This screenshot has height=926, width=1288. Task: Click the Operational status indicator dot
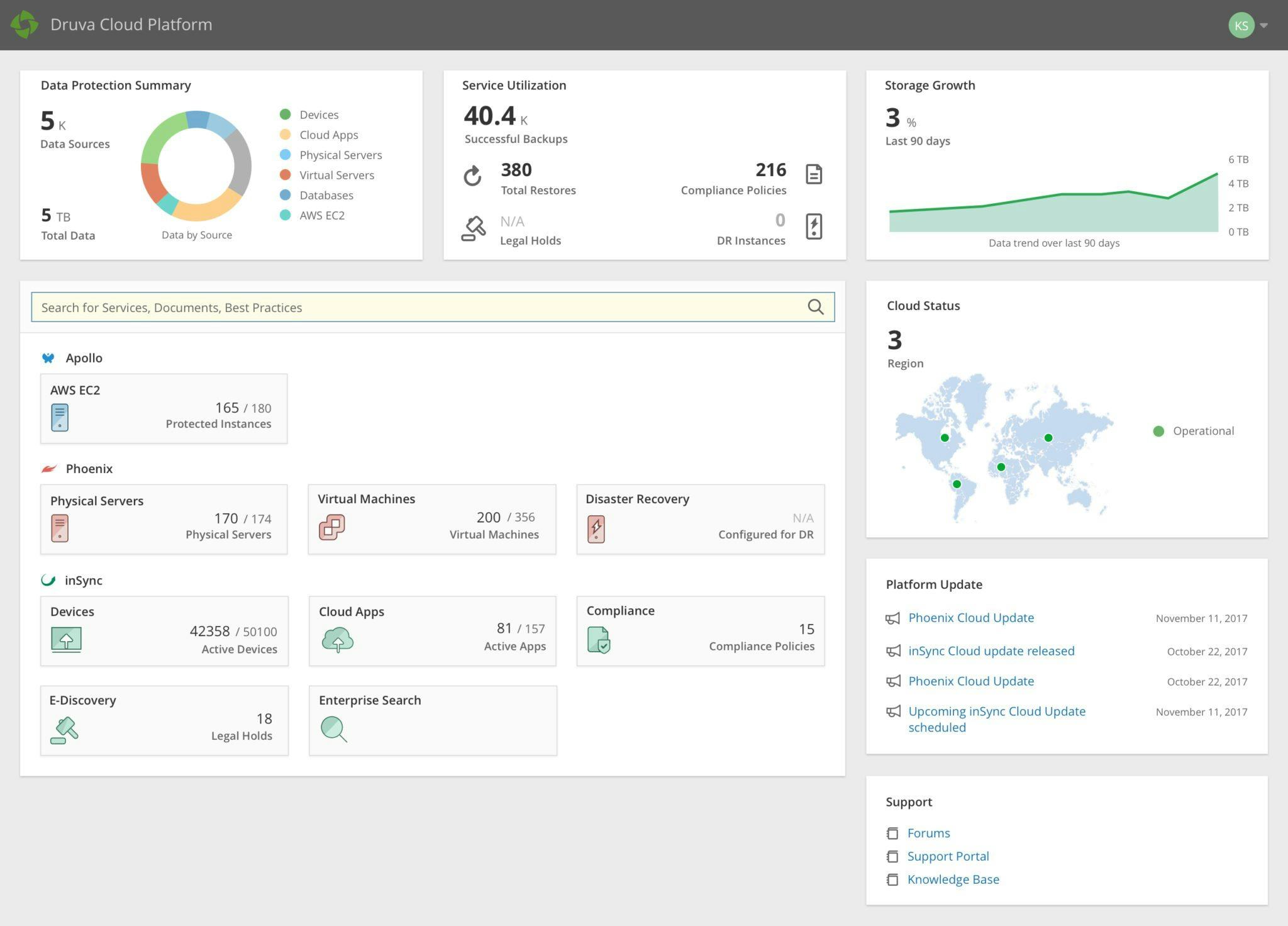[x=1158, y=430]
